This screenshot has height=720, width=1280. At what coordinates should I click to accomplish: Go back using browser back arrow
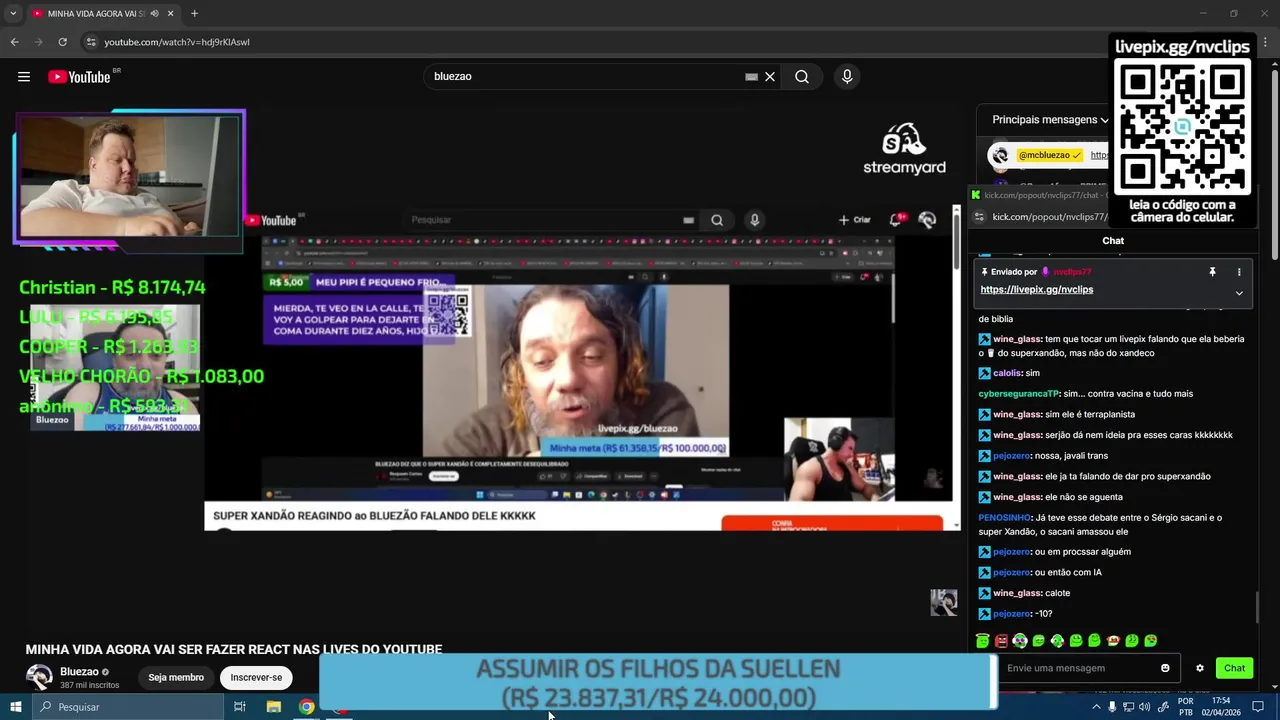coord(14,42)
